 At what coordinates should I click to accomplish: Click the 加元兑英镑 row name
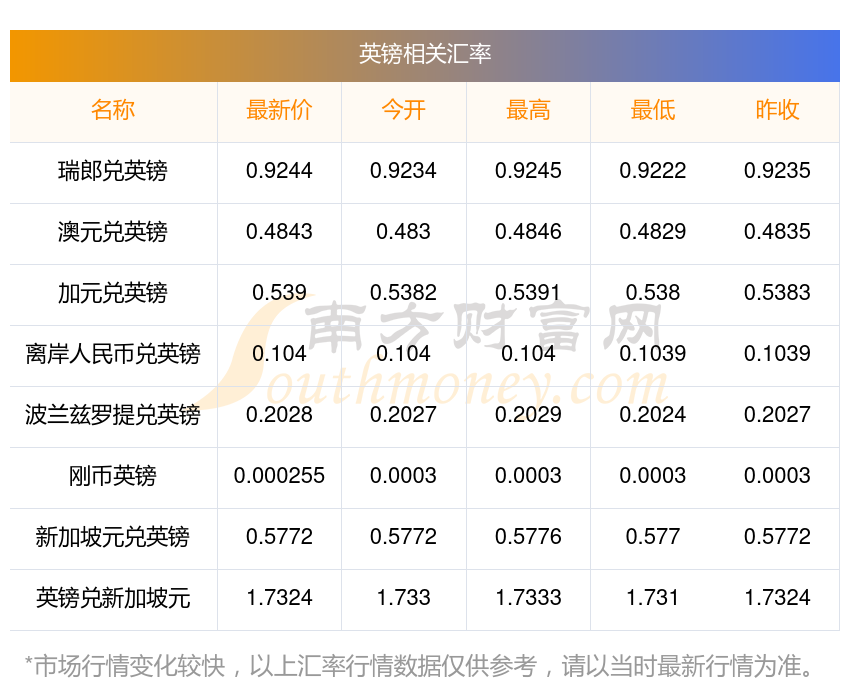113,293
